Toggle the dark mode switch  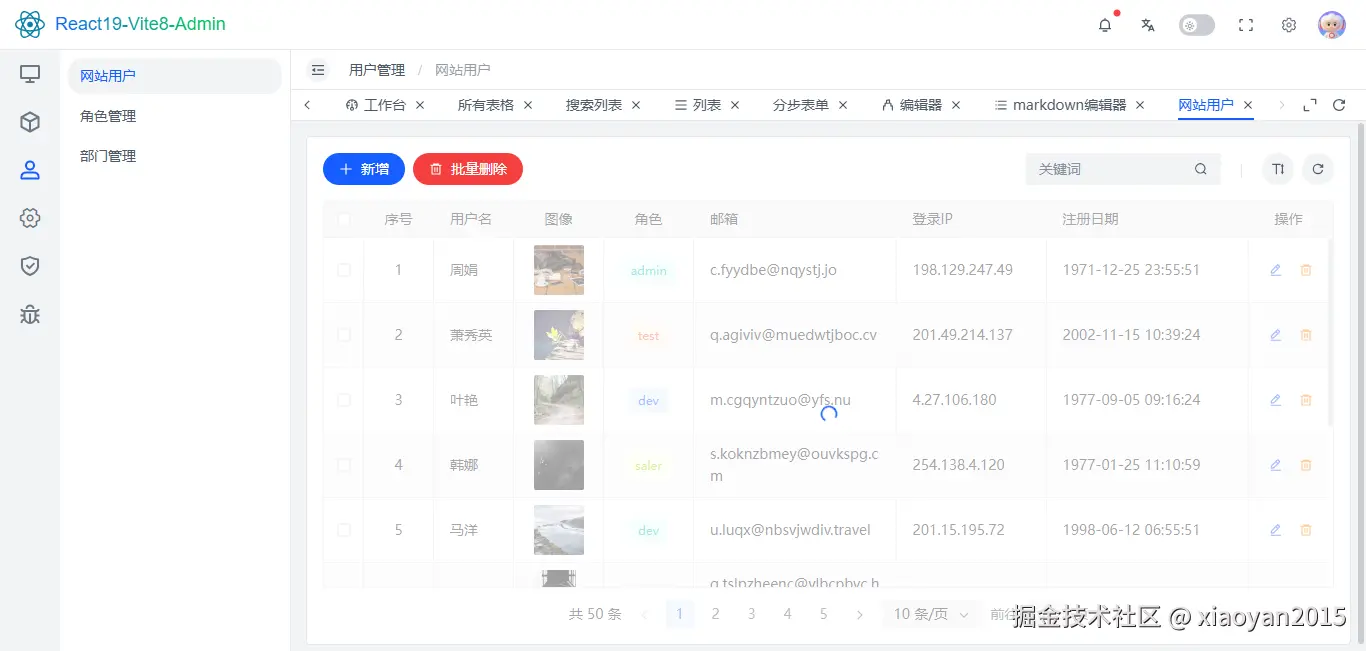click(x=1197, y=25)
